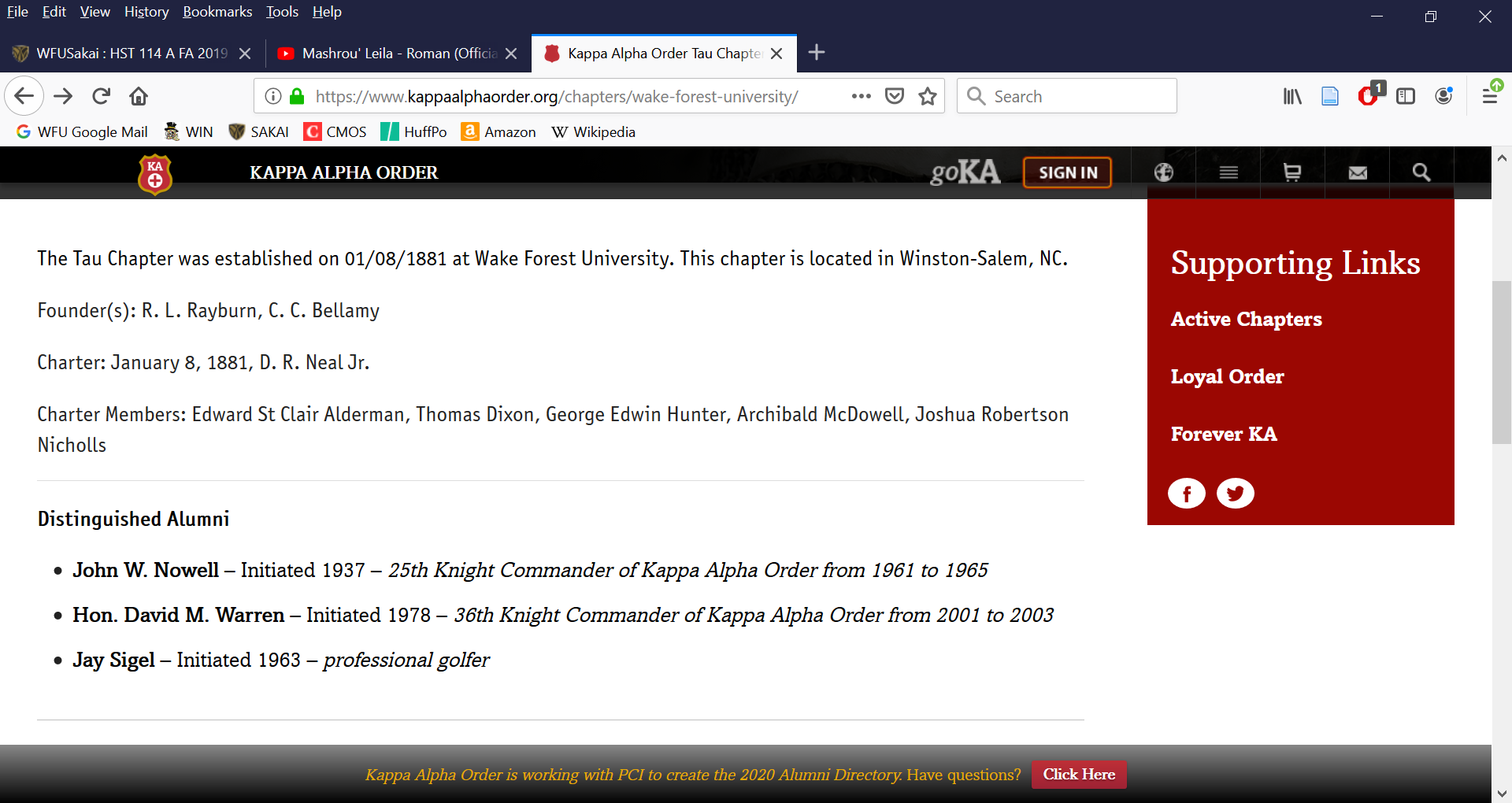This screenshot has height=803, width=1512.
Task: Click the vertical scrollbar thumb
Action: pyautogui.click(x=1502, y=362)
